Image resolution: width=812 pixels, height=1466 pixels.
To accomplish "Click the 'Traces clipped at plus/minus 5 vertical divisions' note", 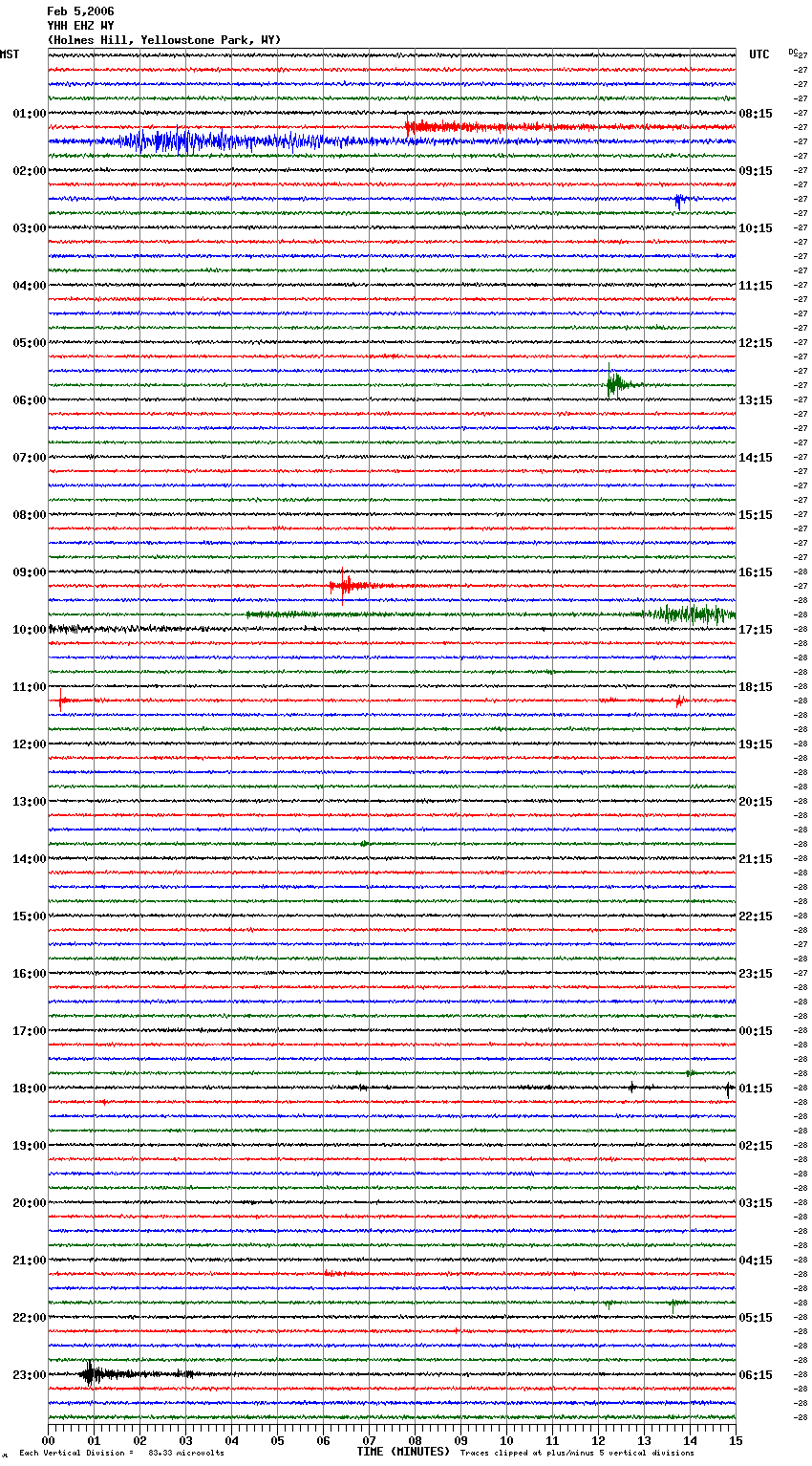I will point(577,1454).
